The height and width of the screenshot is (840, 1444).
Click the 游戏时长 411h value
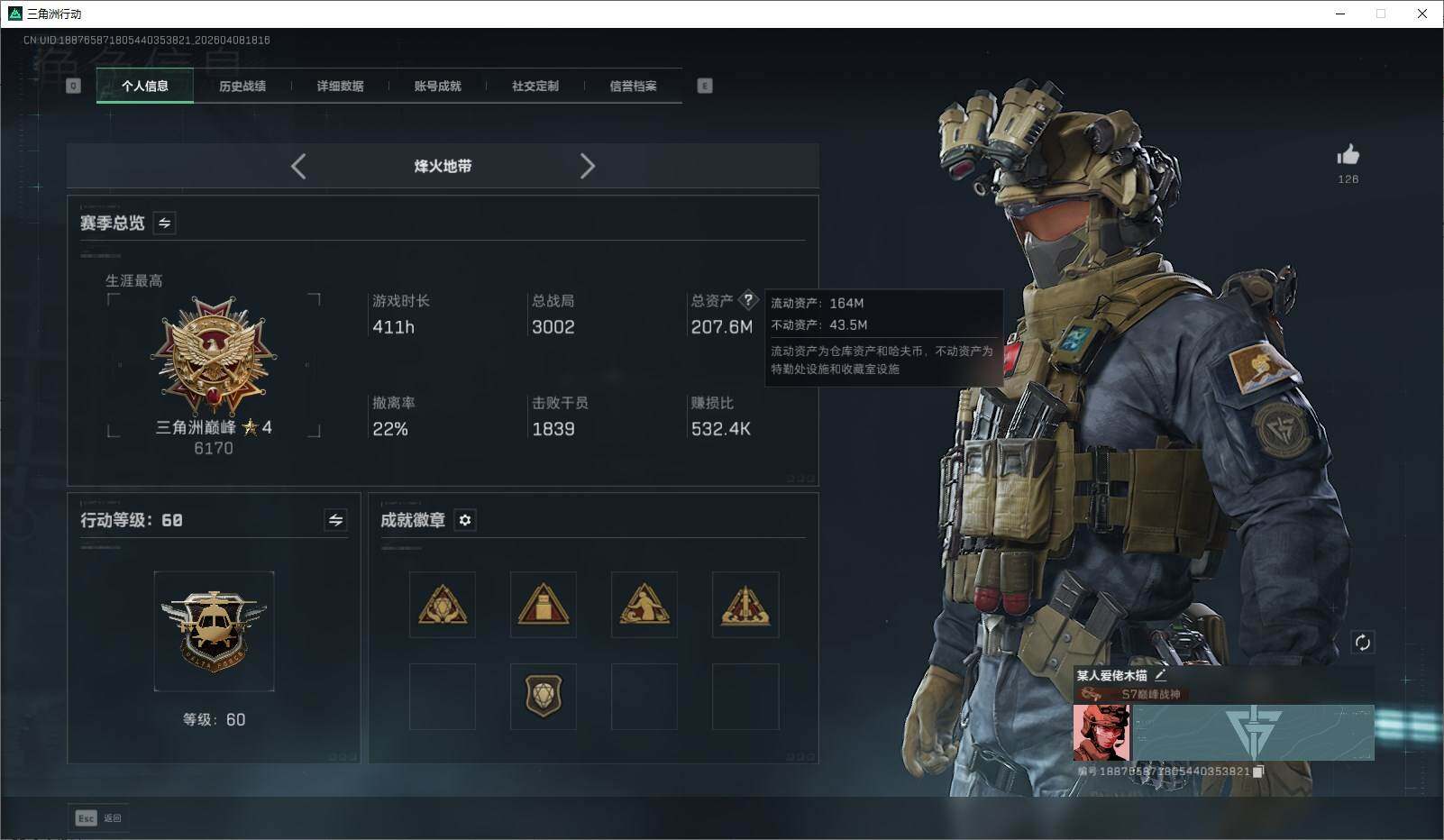click(x=394, y=327)
